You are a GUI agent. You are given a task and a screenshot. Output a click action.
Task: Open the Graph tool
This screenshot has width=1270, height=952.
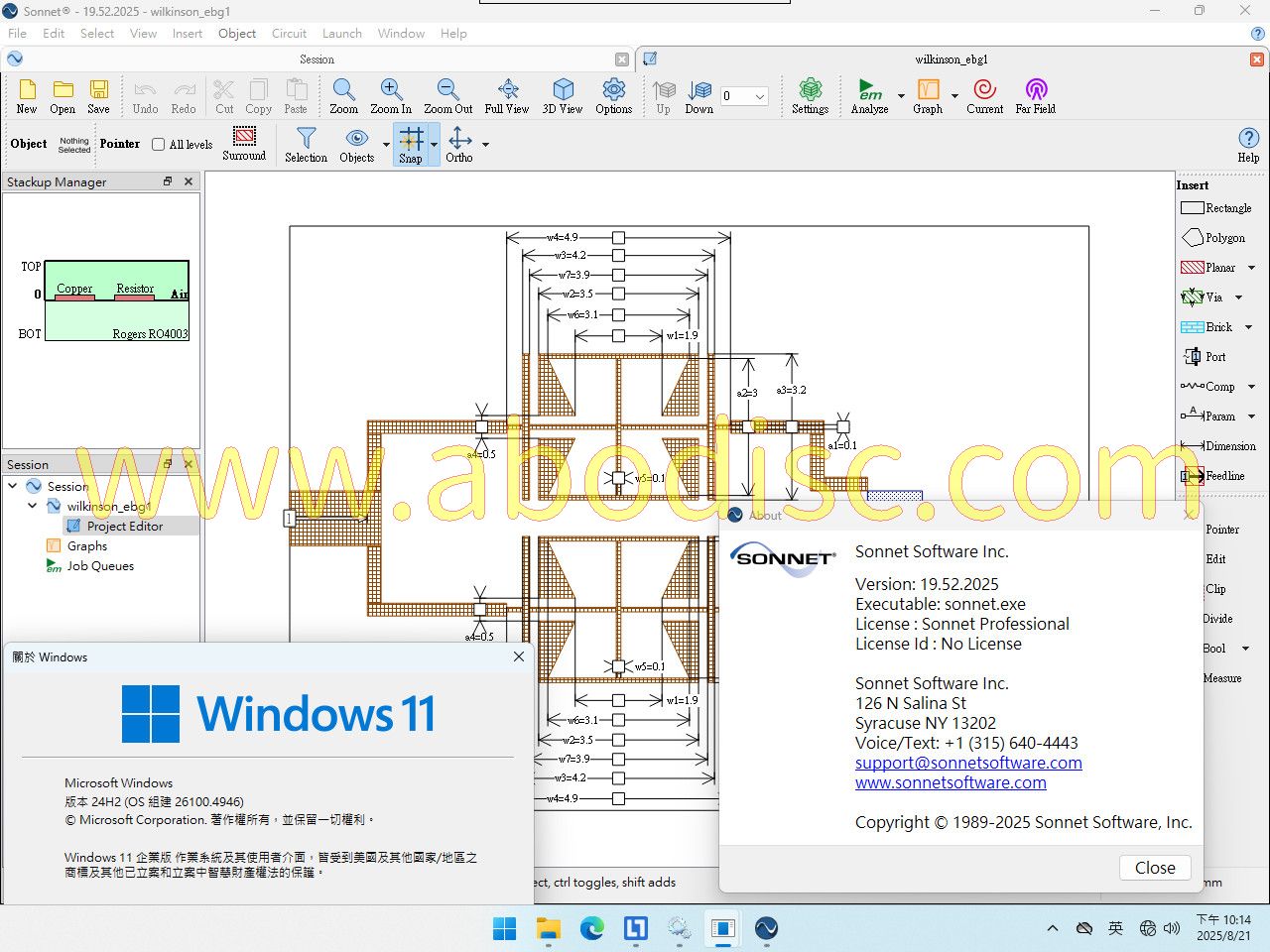929,96
